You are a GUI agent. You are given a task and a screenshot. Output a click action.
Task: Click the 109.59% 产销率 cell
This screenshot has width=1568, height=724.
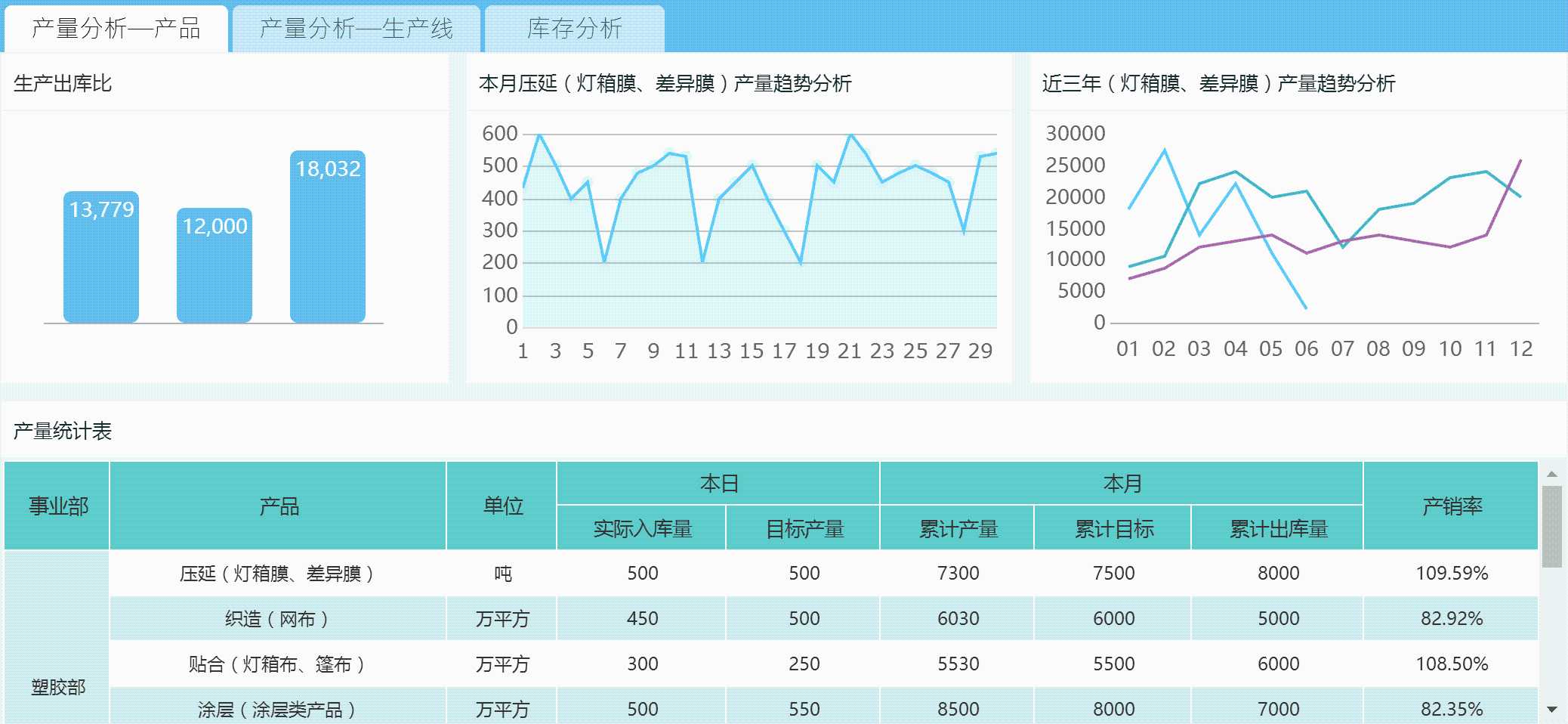(1451, 573)
